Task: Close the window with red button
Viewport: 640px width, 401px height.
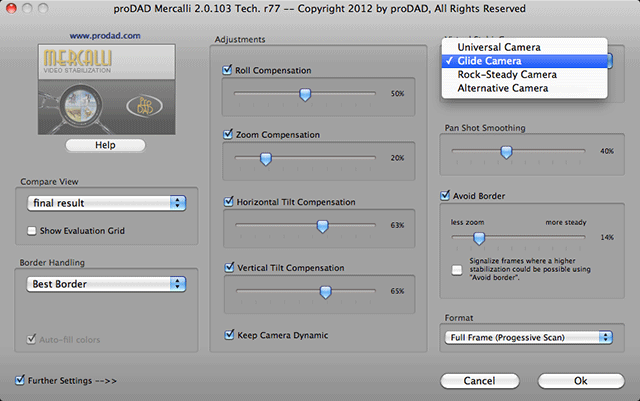Action: click(11, 8)
